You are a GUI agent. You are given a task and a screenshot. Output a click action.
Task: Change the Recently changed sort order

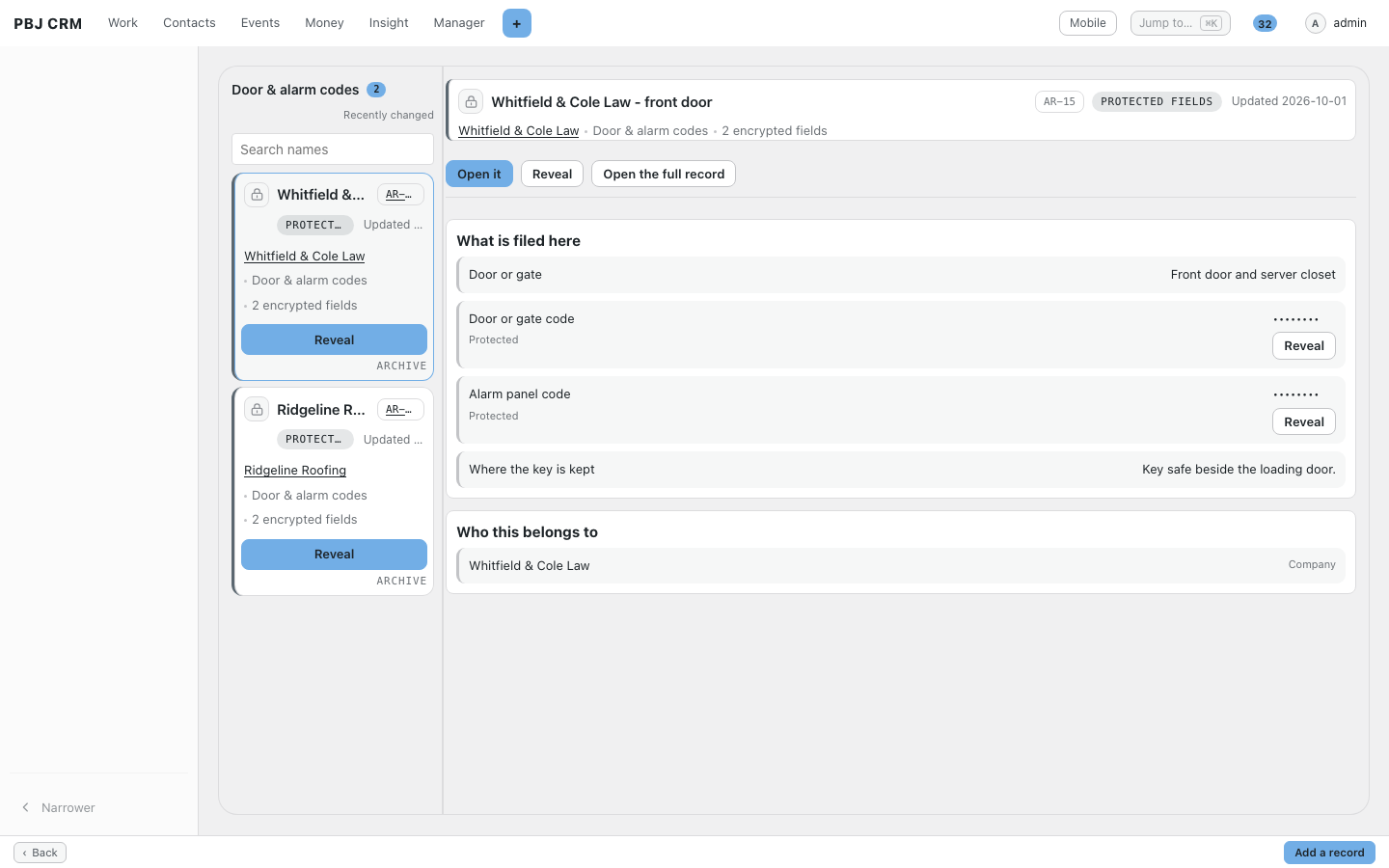click(389, 115)
